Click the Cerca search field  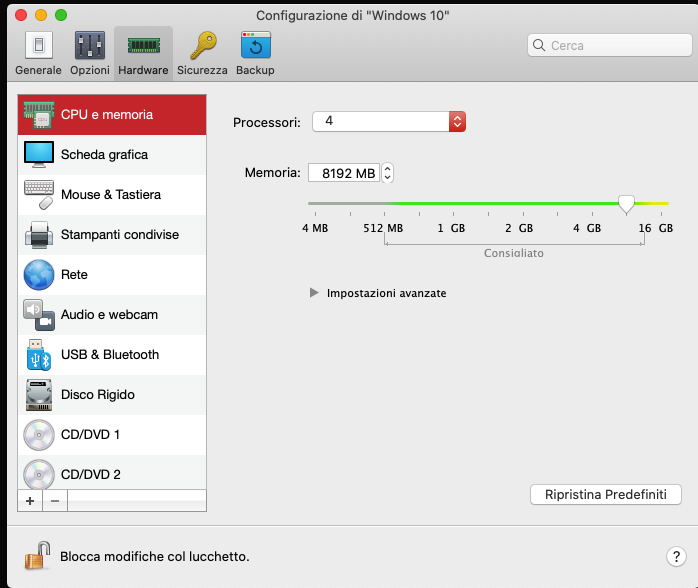click(x=610, y=45)
